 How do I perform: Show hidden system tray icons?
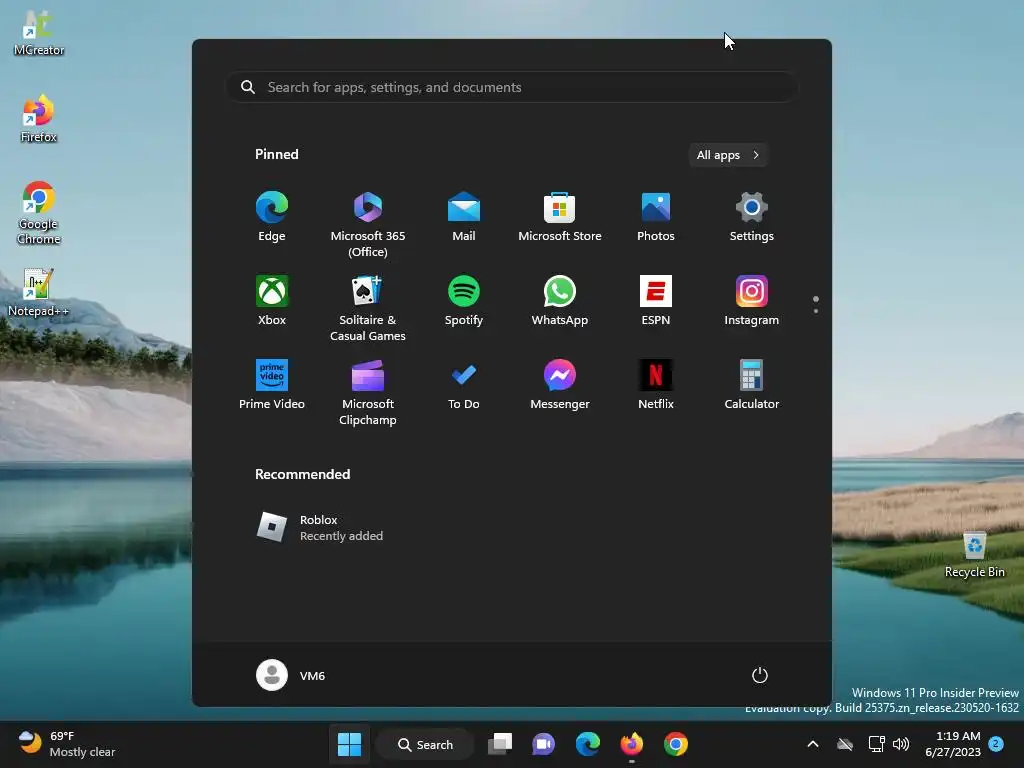(x=813, y=744)
